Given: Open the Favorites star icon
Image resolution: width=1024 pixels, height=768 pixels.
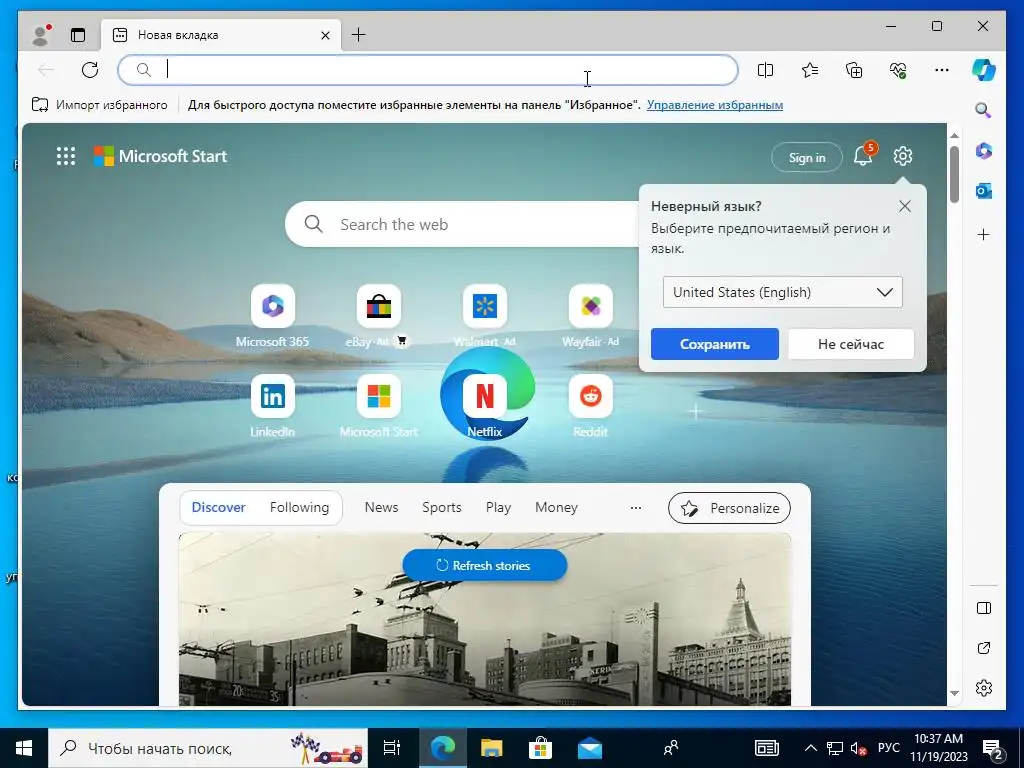Looking at the screenshot, I should pos(810,70).
